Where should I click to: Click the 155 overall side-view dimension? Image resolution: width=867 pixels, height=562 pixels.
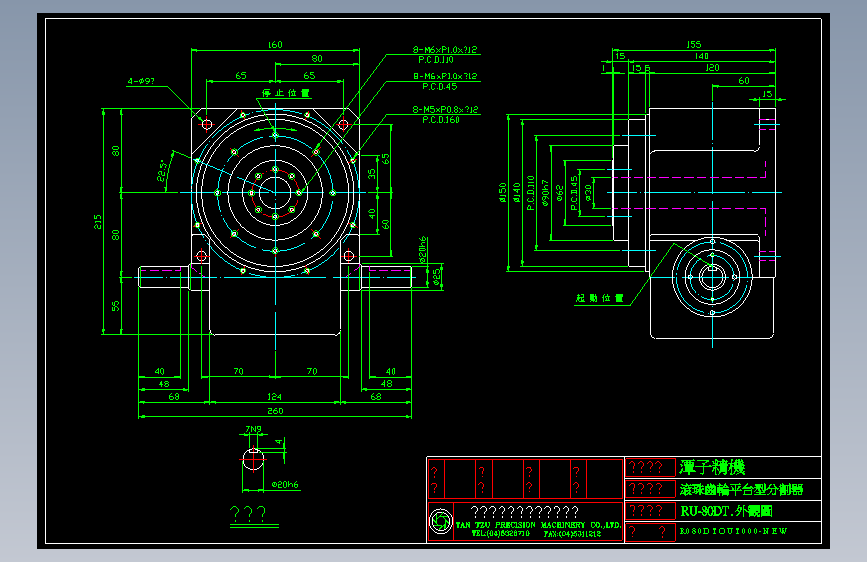(693, 45)
